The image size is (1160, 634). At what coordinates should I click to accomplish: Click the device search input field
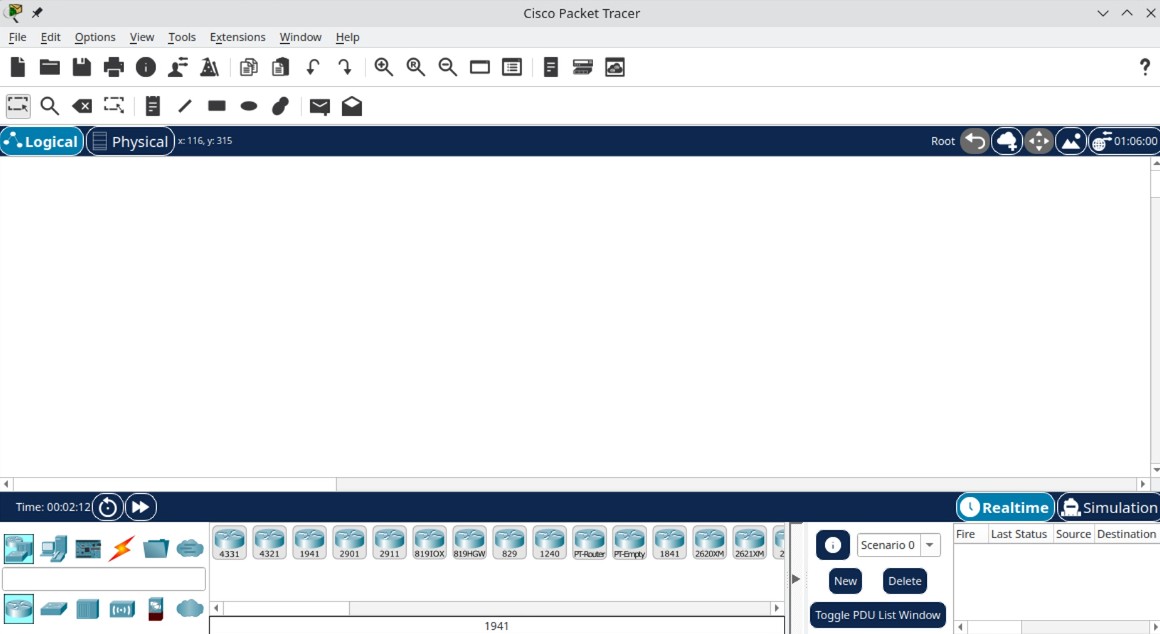tap(104, 579)
